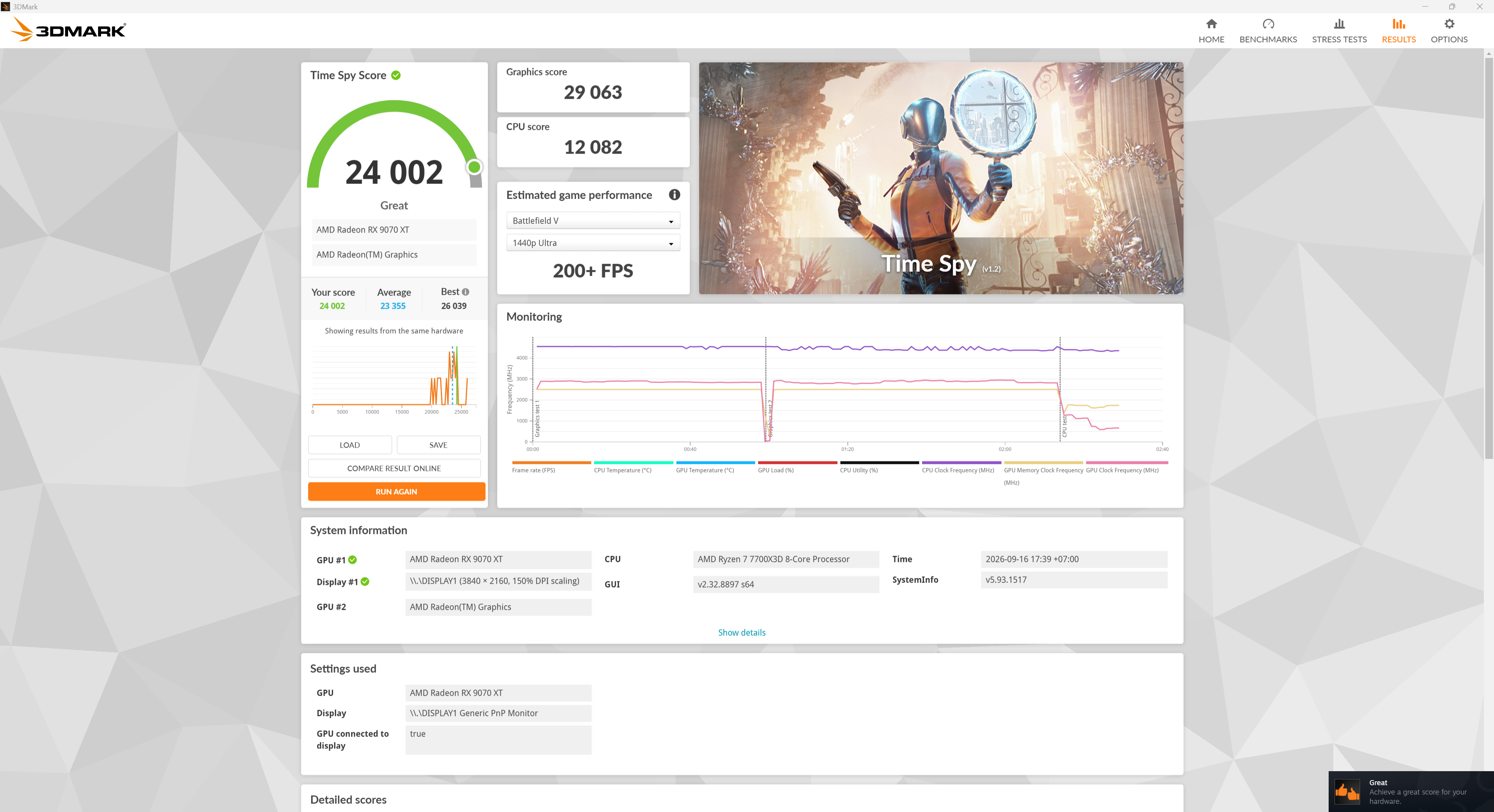
Task: Click the info icon beside Best score
Action: pyautogui.click(x=465, y=292)
